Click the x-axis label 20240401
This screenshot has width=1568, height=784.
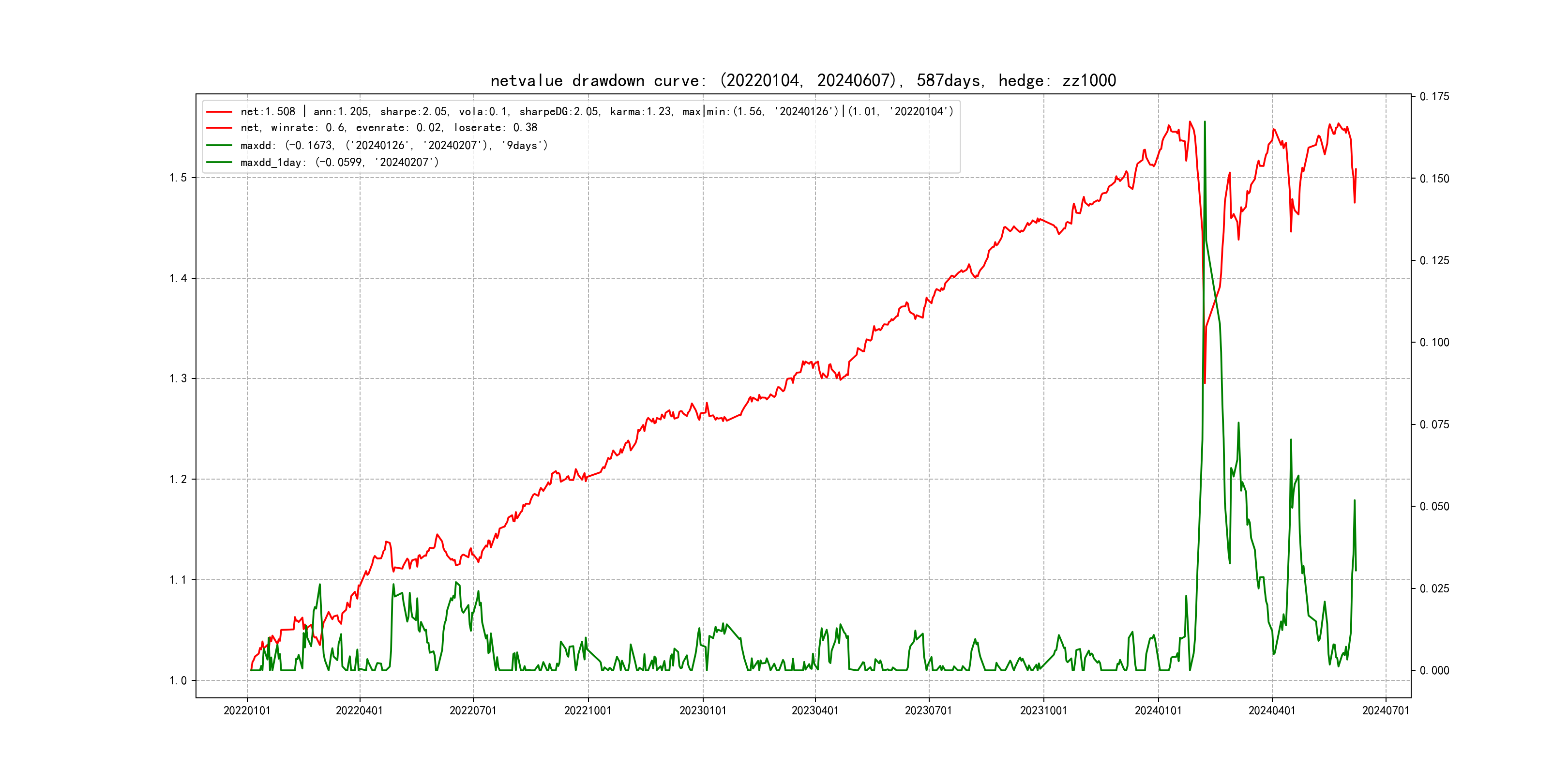point(1271,710)
